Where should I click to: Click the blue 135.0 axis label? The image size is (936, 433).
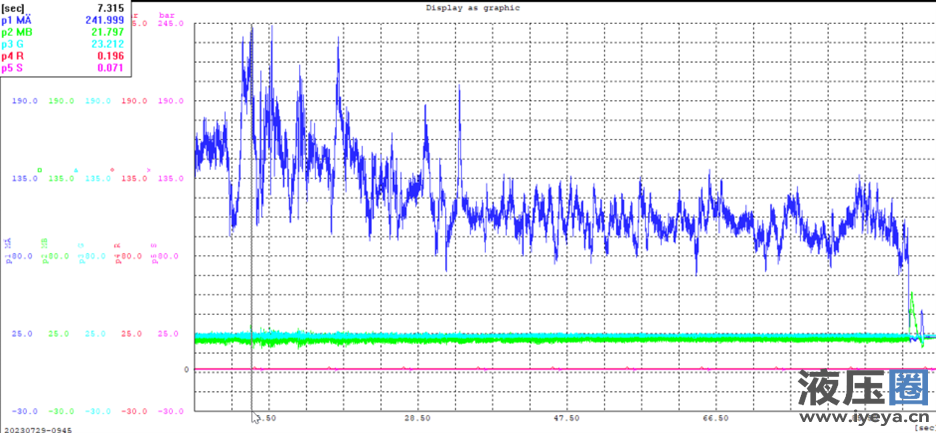coord(25,179)
